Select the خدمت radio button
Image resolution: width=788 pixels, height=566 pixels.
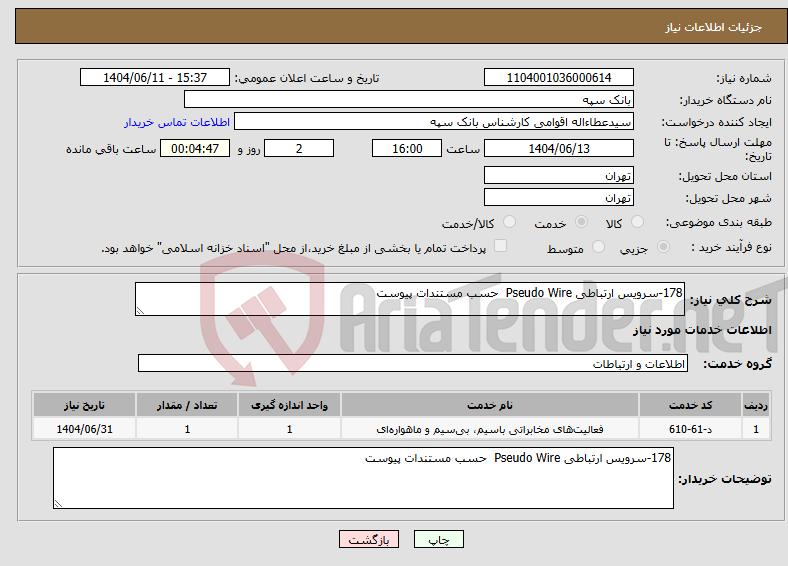point(581,222)
